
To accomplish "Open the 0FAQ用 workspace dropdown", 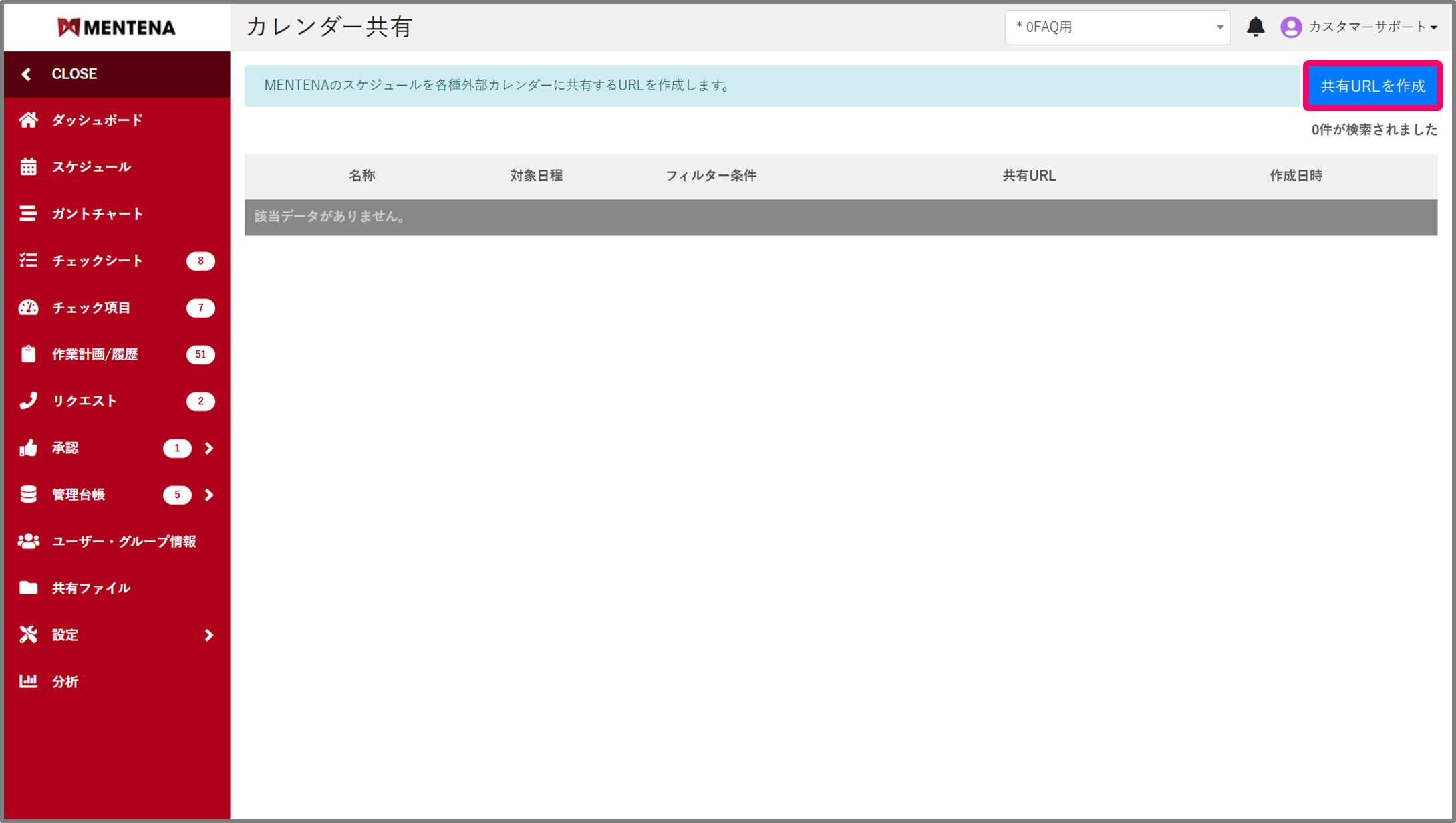I will [x=1117, y=27].
